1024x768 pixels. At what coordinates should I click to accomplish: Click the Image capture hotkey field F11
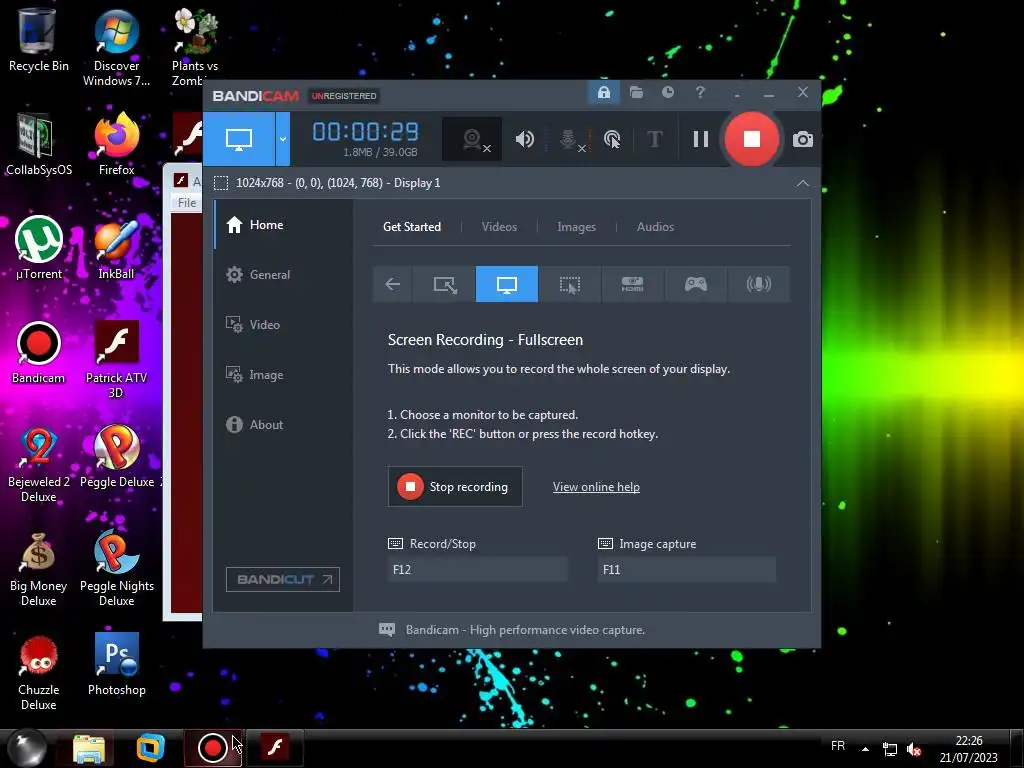point(687,569)
